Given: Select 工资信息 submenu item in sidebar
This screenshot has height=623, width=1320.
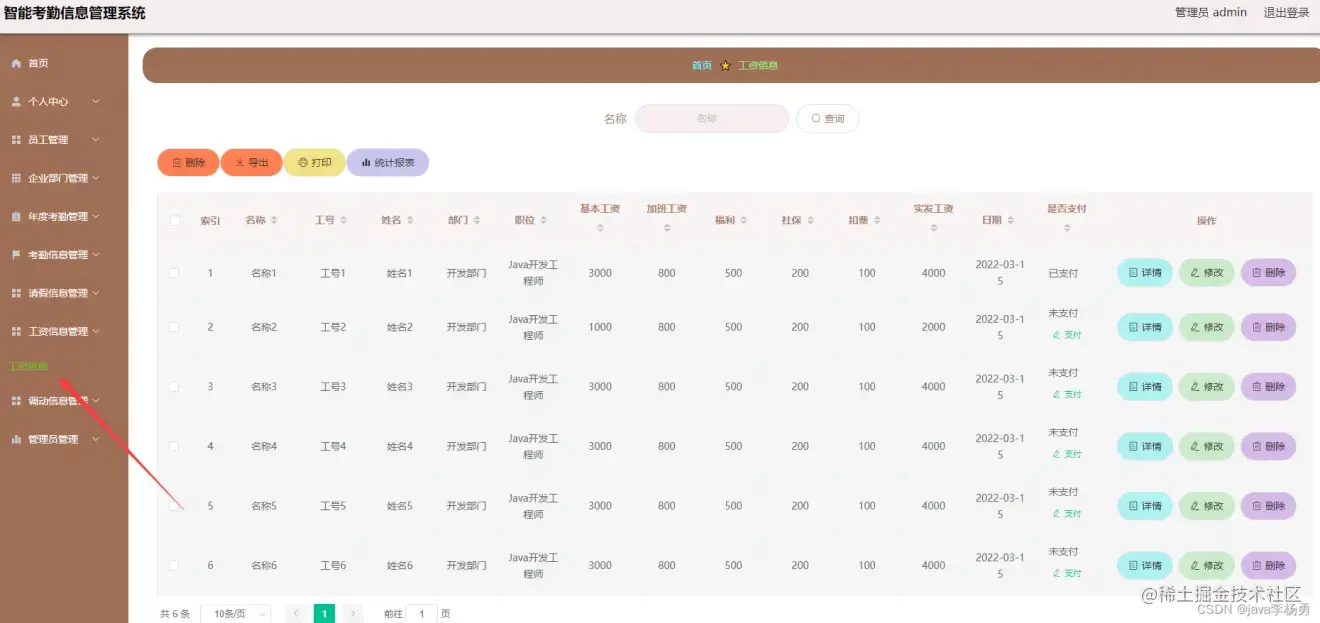Looking at the screenshot, I should (x=28, y=366).
